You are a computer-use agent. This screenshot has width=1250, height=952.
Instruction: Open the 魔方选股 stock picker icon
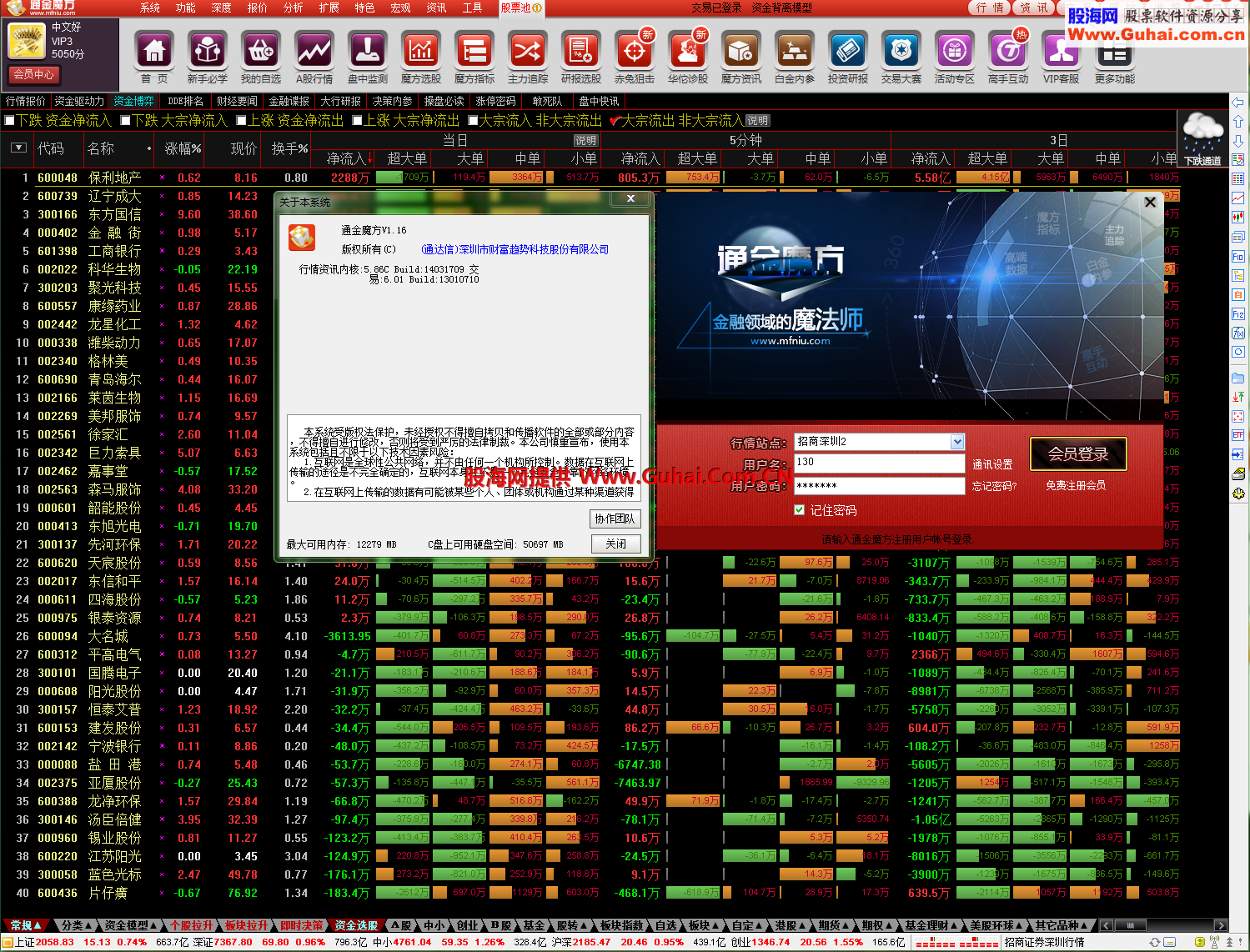click(421, 52)
